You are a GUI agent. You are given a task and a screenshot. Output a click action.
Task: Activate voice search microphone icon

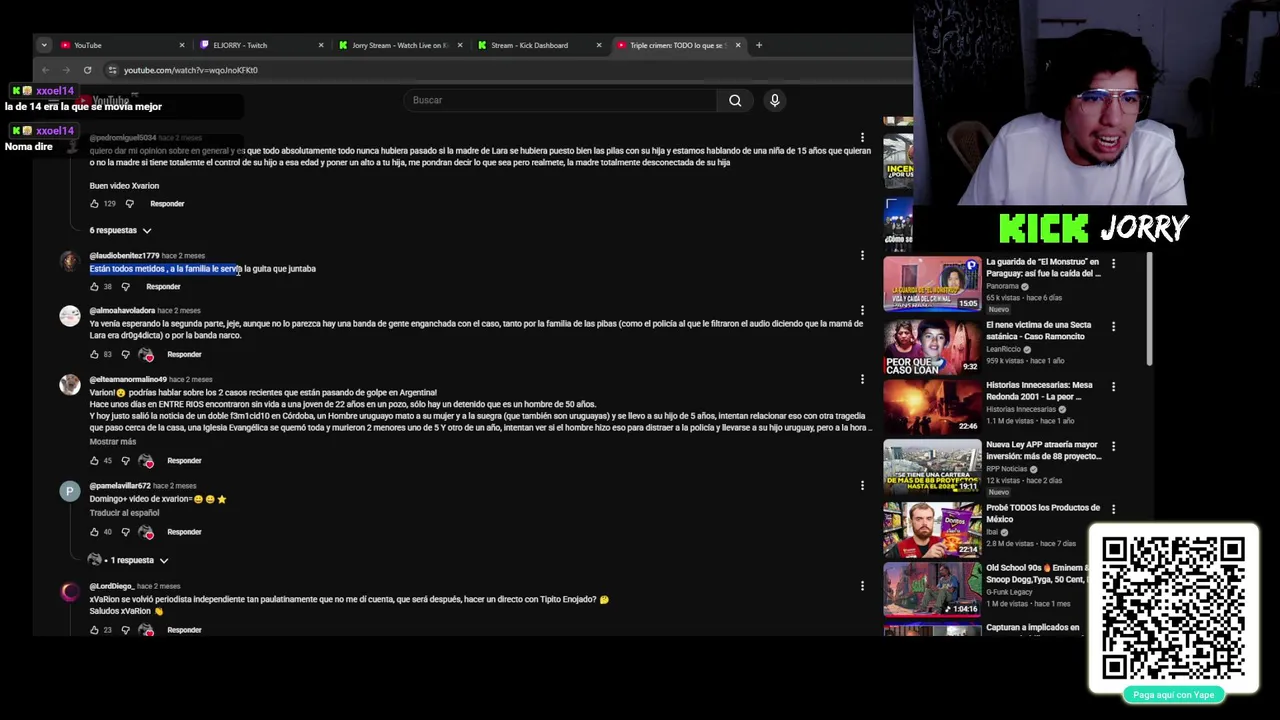774,100
